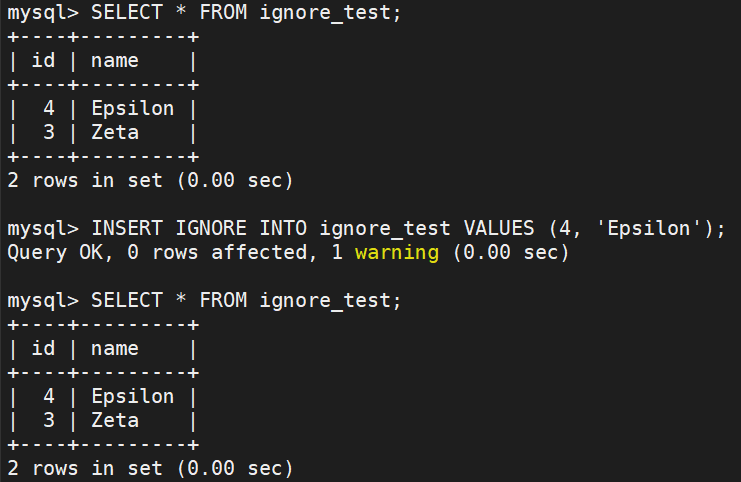Select the Epsilon cell in the last result table
The height and width of the screenshot is (482, 741).
click(x=132, y=397)
